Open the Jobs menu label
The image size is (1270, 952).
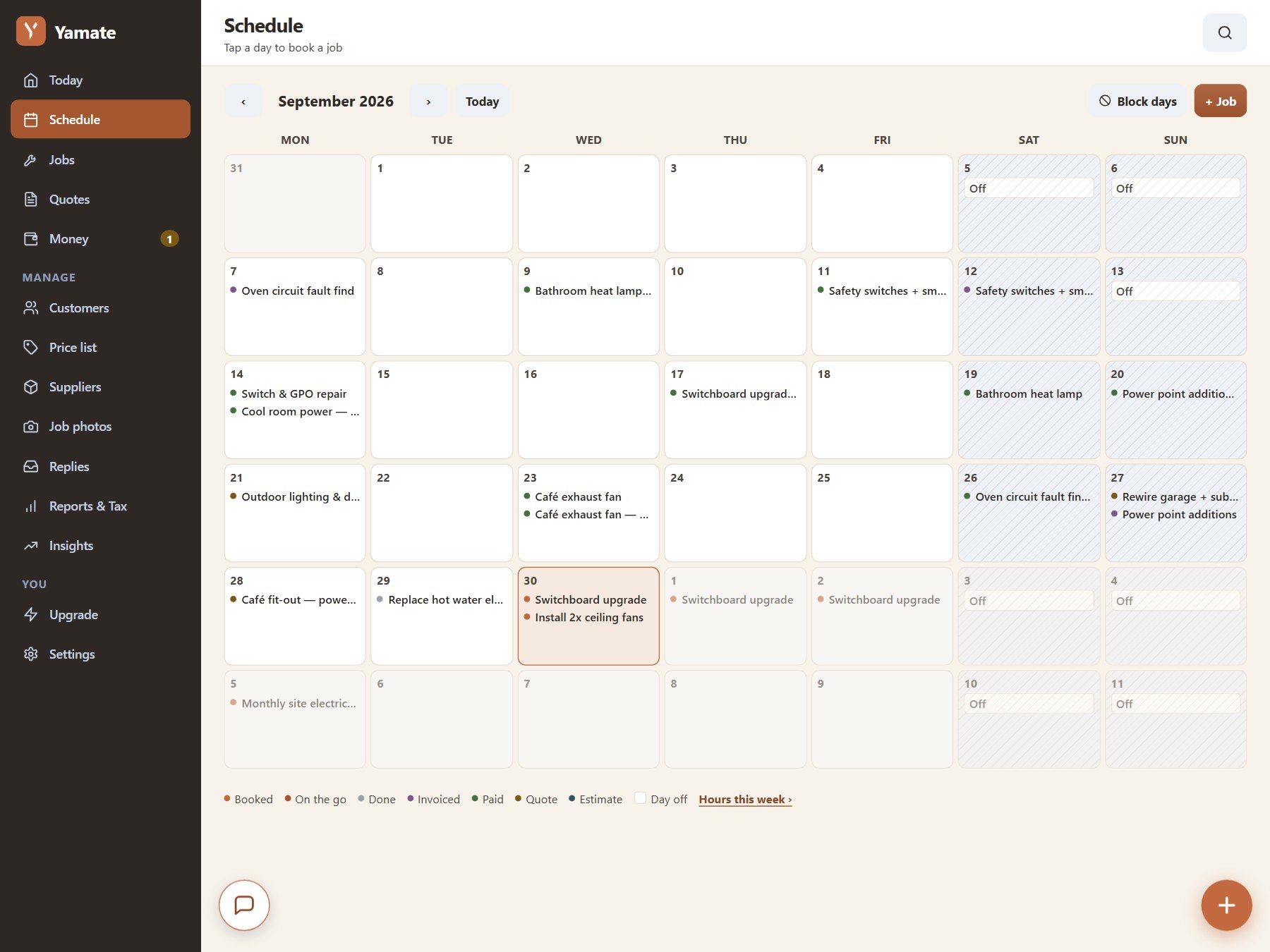coord(62,160)
